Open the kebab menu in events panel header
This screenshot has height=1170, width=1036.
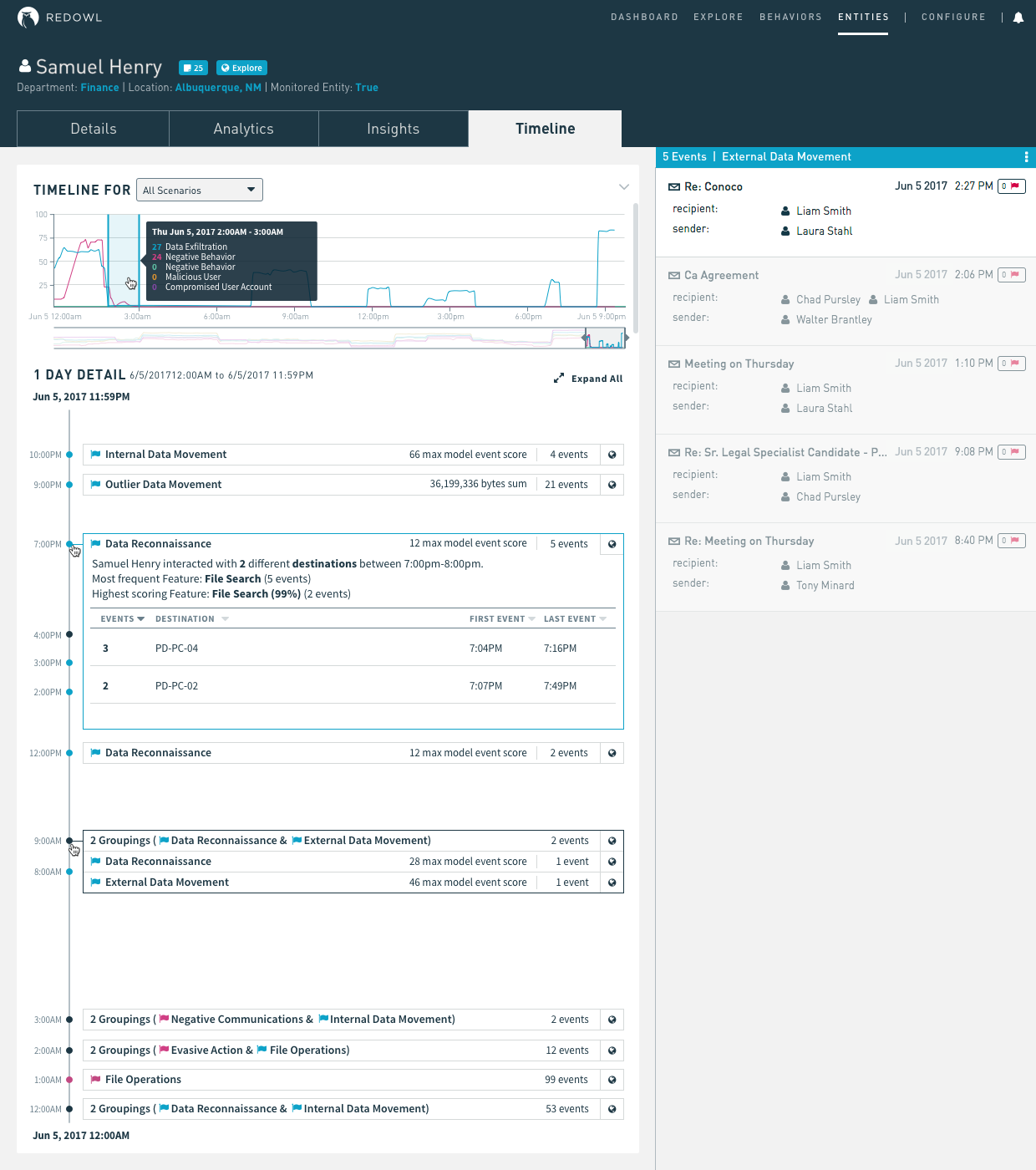tap(1026, 157)
